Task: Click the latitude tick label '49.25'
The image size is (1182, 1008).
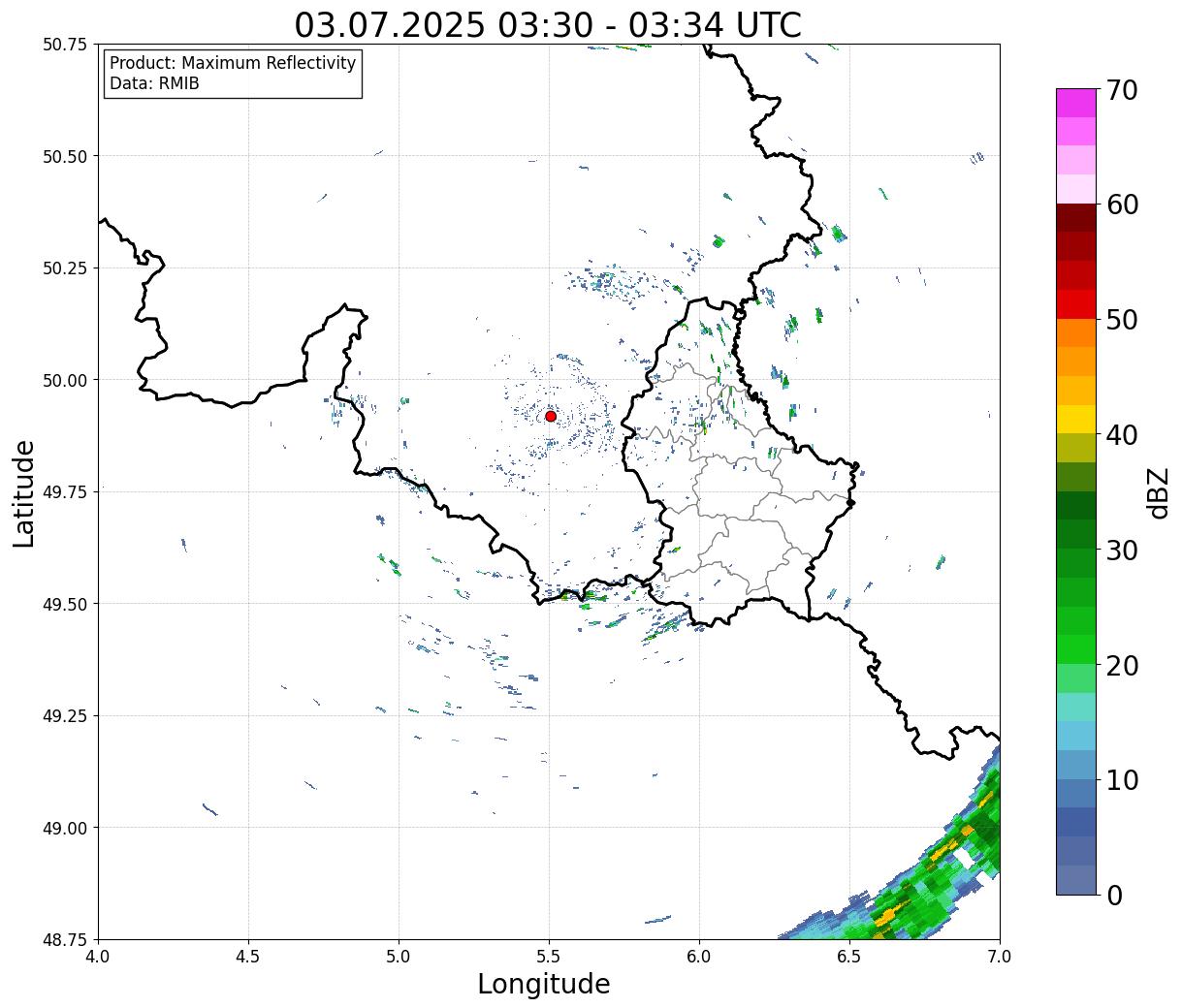Action: click(65, 716)
